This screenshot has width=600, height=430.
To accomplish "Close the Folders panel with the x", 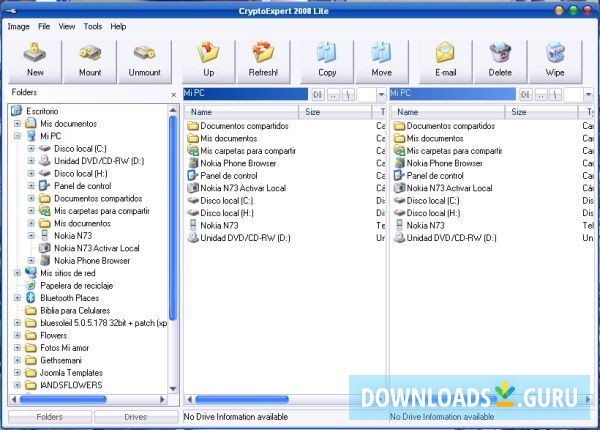I will click(174, 94).
